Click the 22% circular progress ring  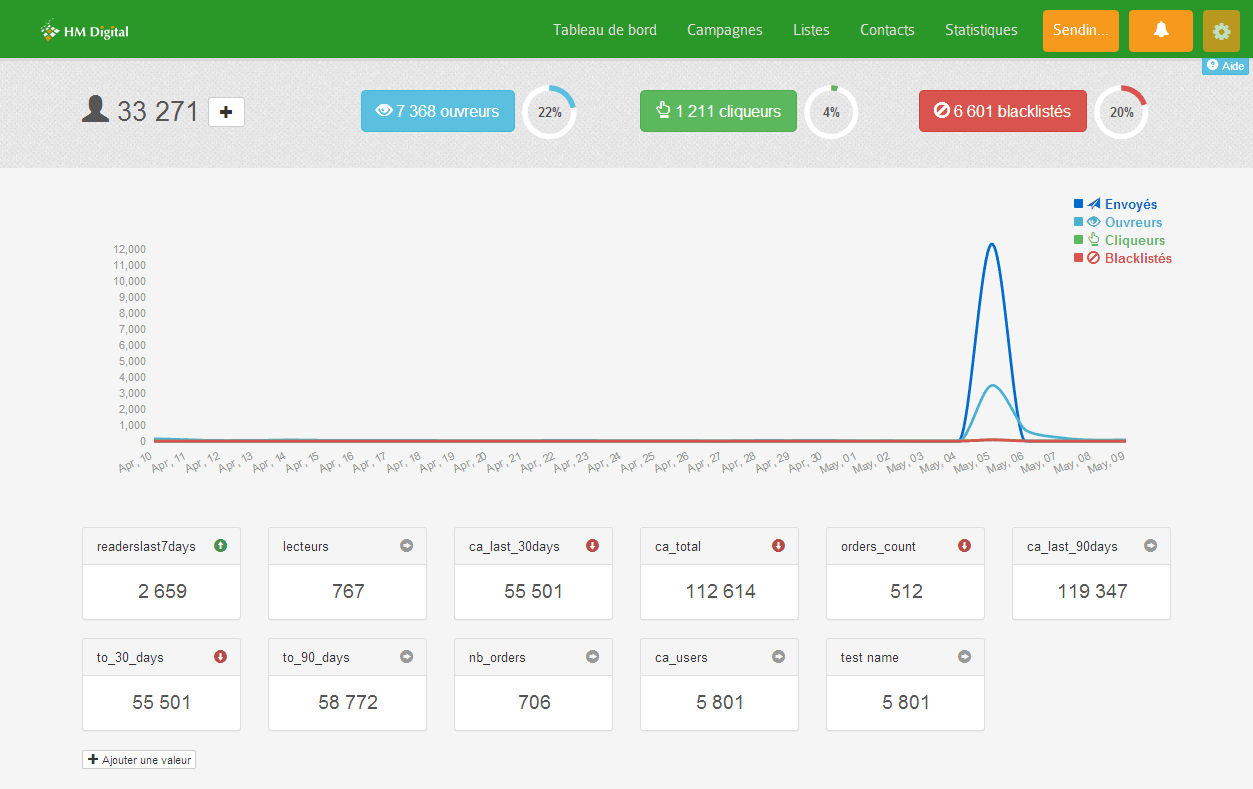[x=550, y=112]
